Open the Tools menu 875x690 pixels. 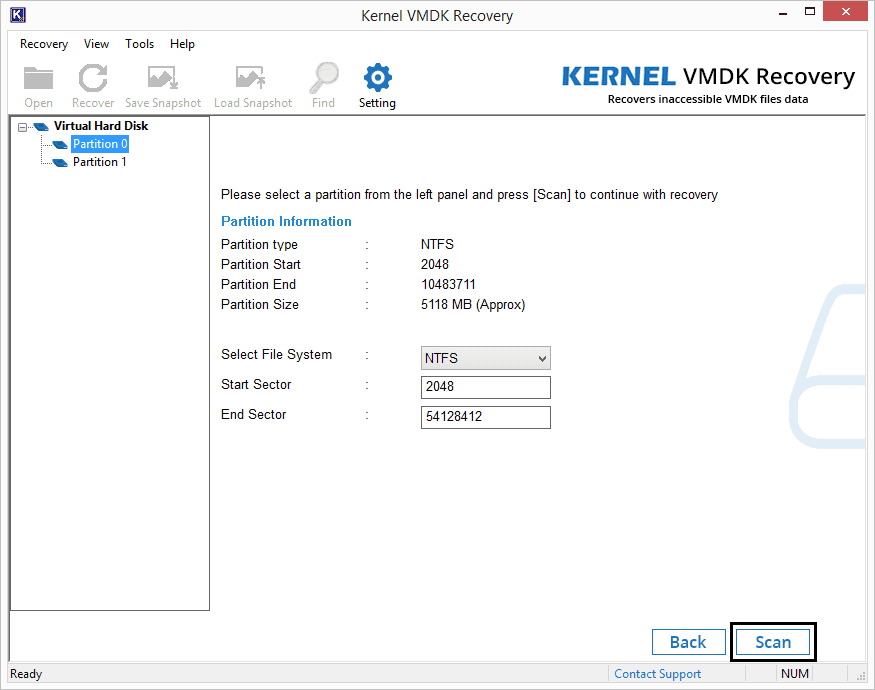point(139,44)
